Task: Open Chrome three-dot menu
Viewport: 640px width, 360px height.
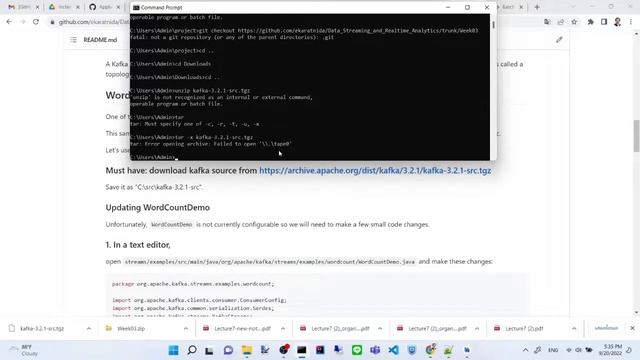Action: tap(631, 22)
